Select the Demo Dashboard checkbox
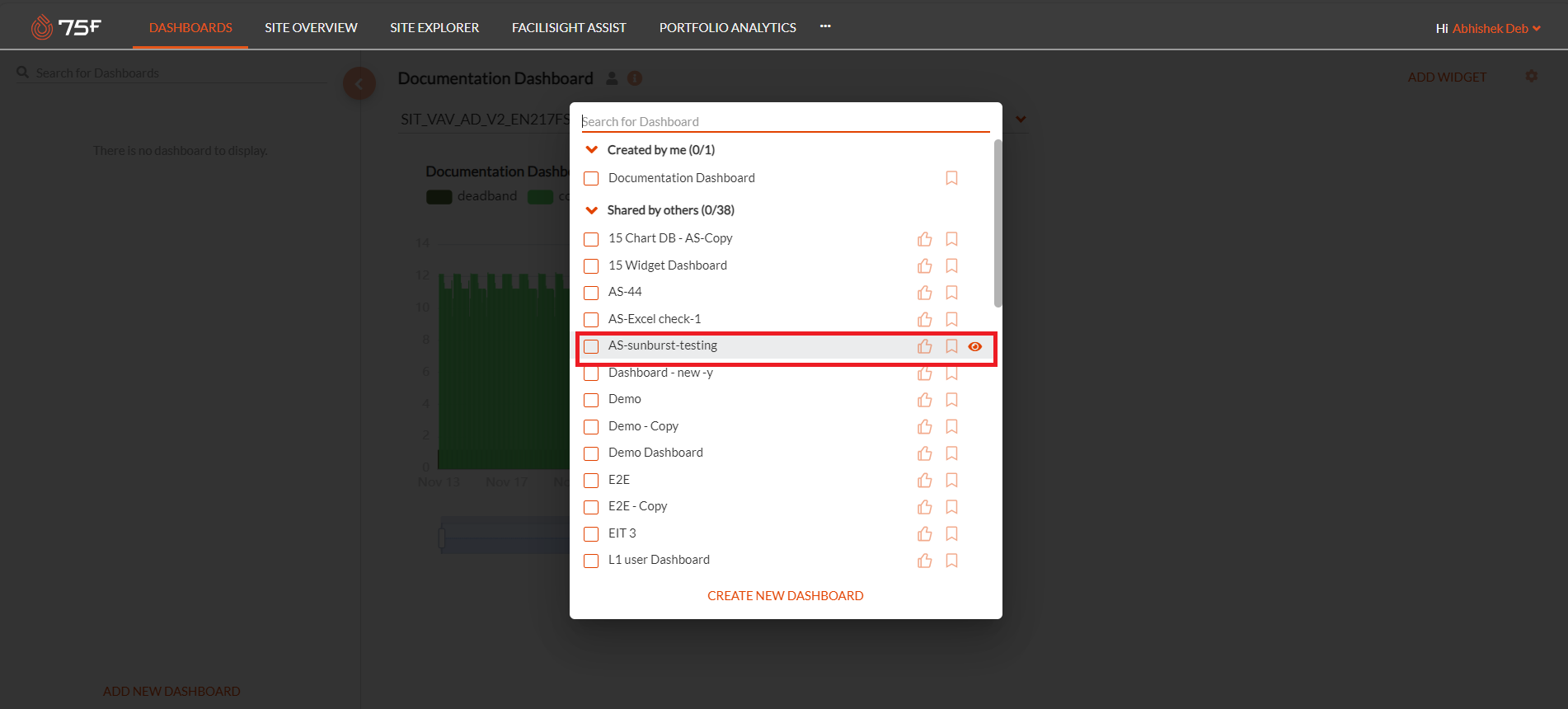1568x709 pixels. [x=591, y=453]
